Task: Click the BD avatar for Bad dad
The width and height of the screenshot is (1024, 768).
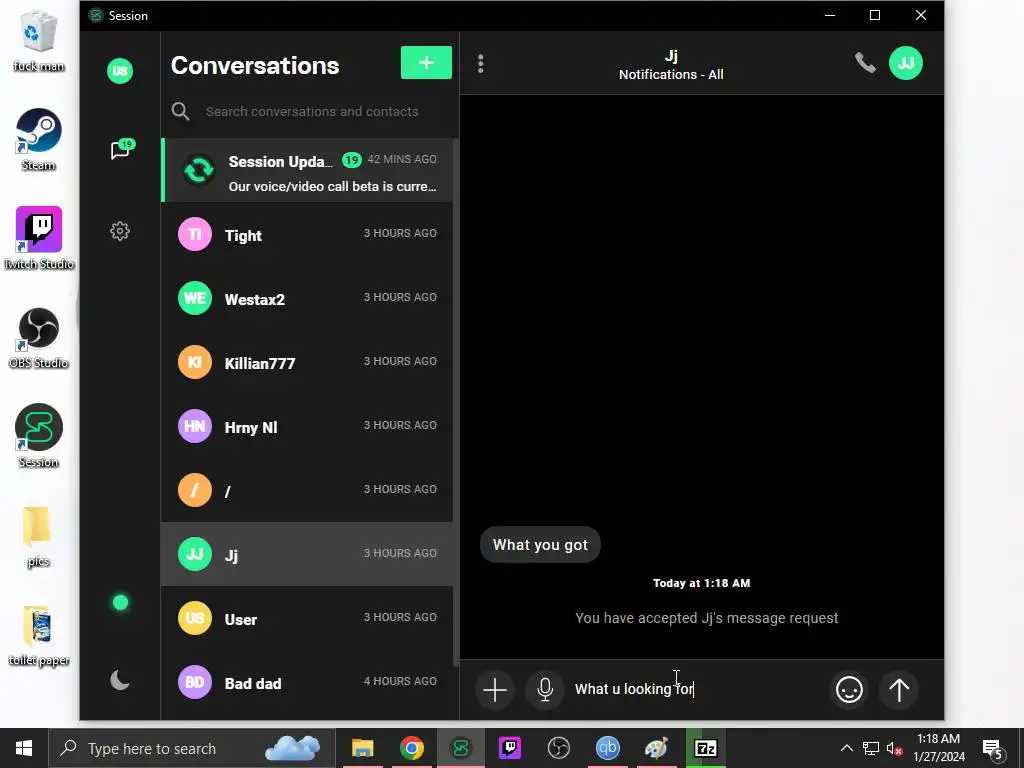Action: tap(195, 682)
